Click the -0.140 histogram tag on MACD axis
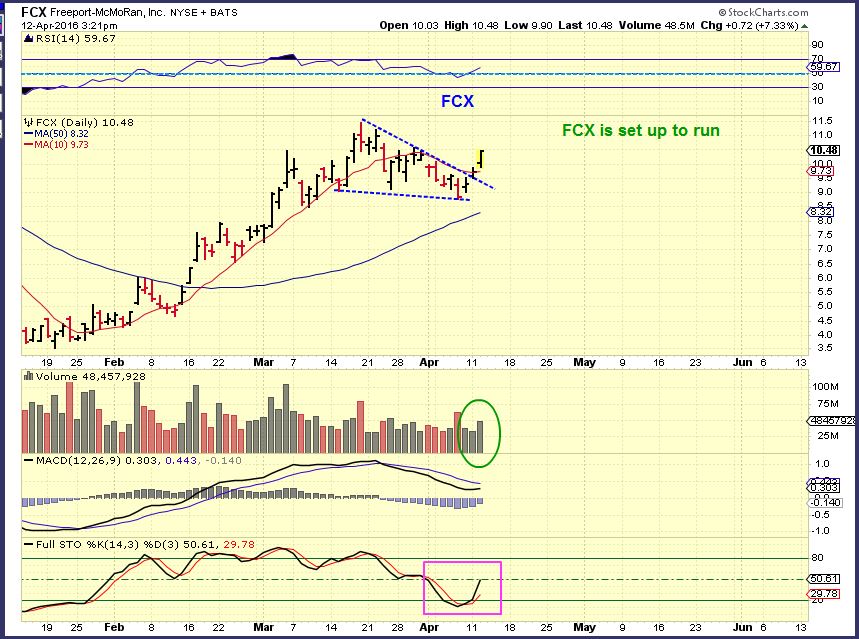The width and height of the screenshot is (859, 639). [x=826, y=503]
